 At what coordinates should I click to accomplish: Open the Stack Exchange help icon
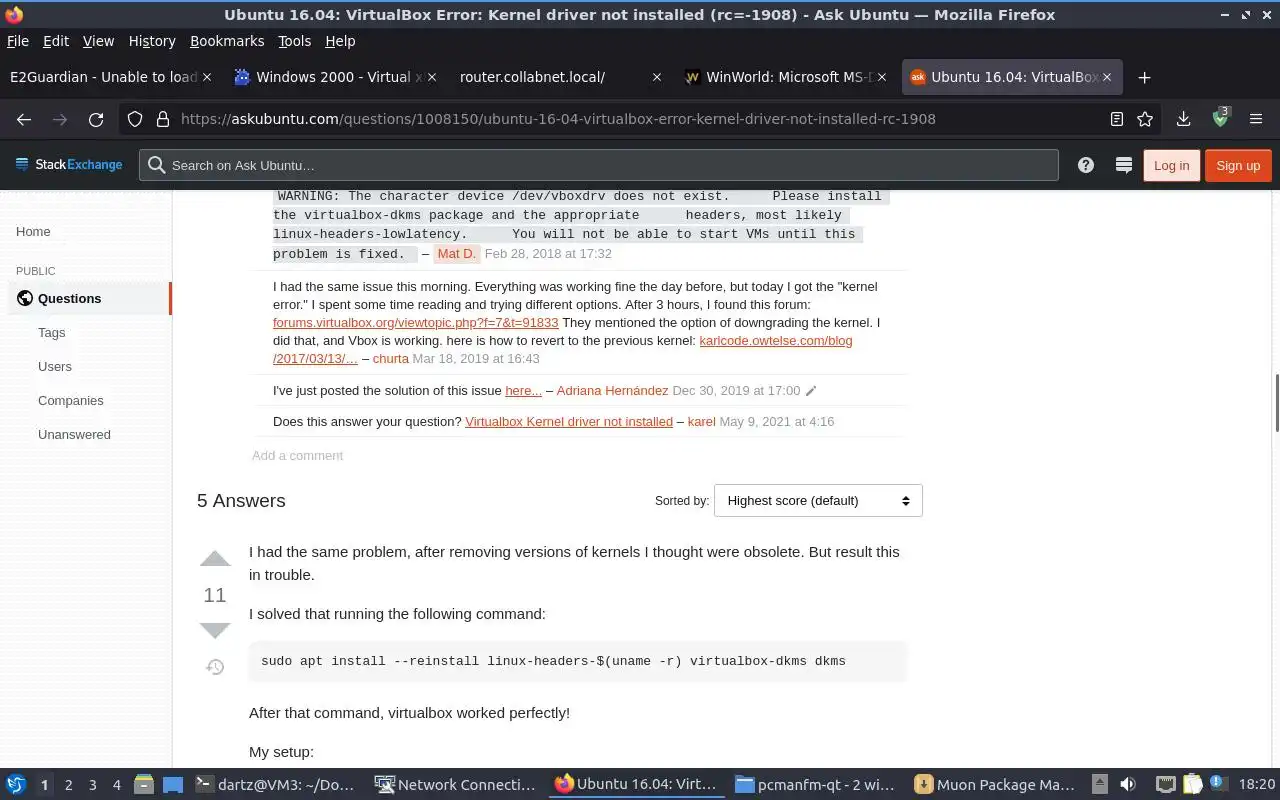coord(1086,165)
